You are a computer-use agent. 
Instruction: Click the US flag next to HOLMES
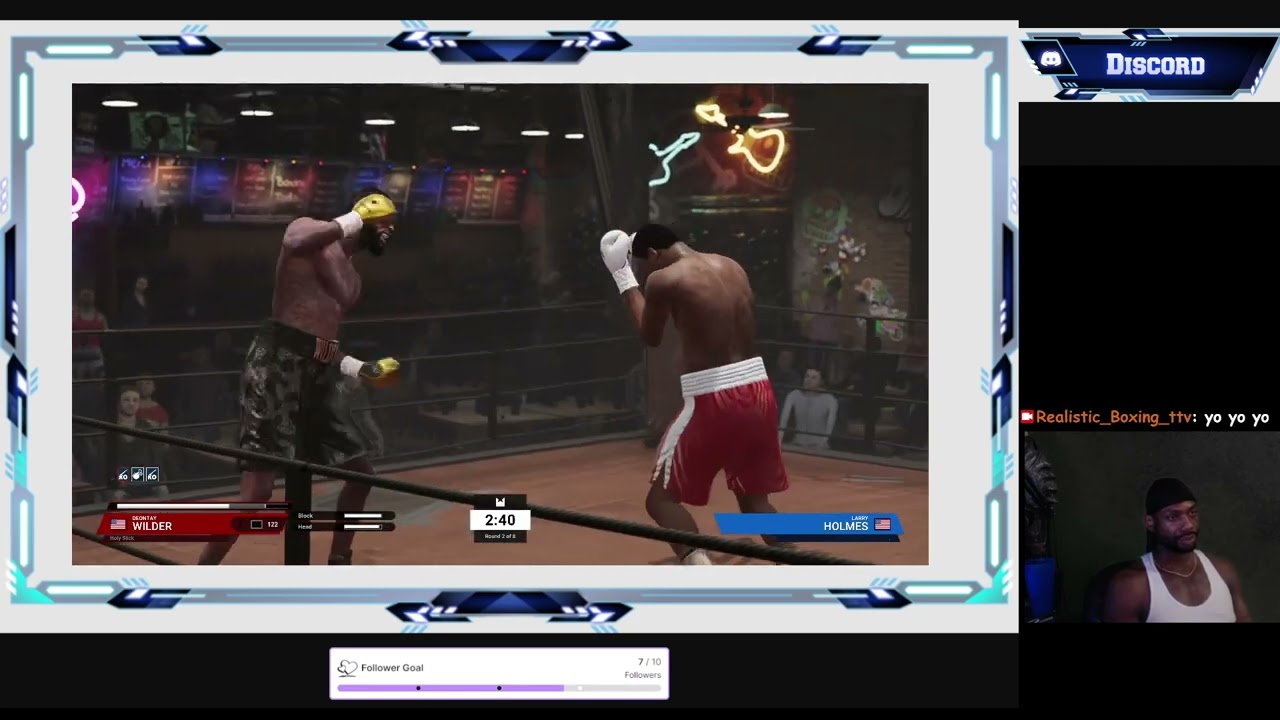click(x=882, y=525)
